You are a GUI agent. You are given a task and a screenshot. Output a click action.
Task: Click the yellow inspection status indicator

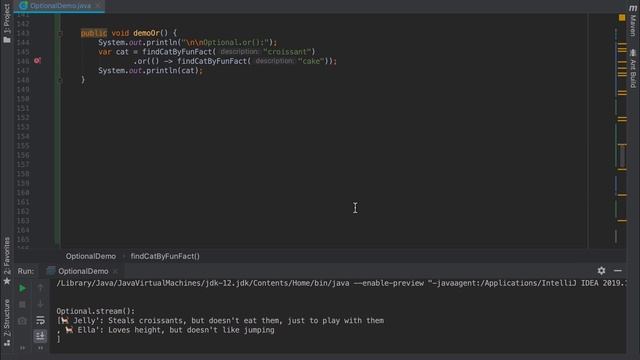click(622, 18)
